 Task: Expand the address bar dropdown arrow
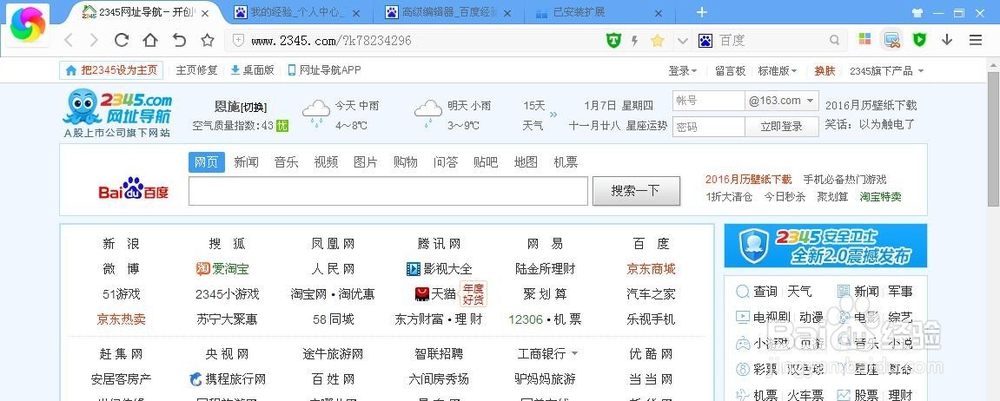[682, 41]
